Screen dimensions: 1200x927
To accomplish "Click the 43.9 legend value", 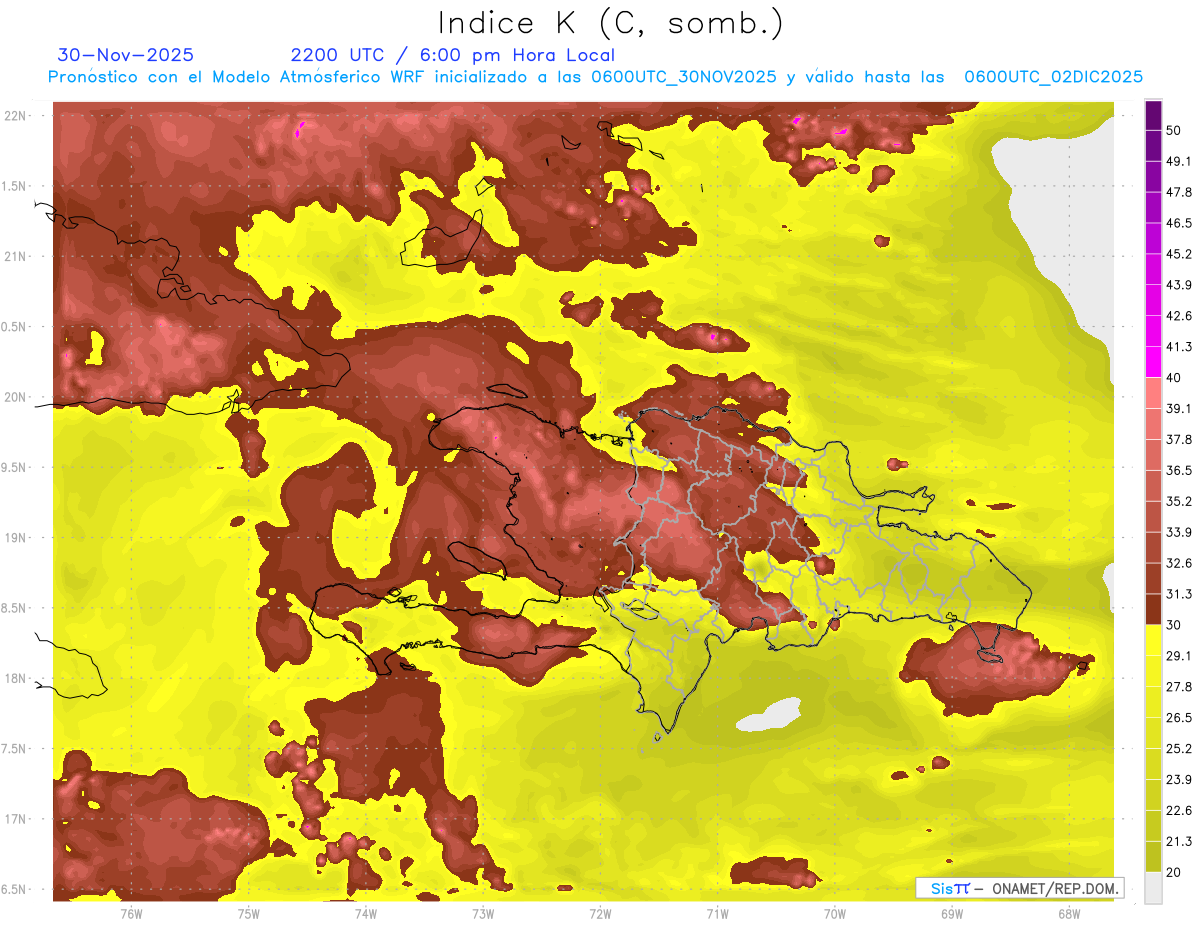I will click(x=1178, y=285).
